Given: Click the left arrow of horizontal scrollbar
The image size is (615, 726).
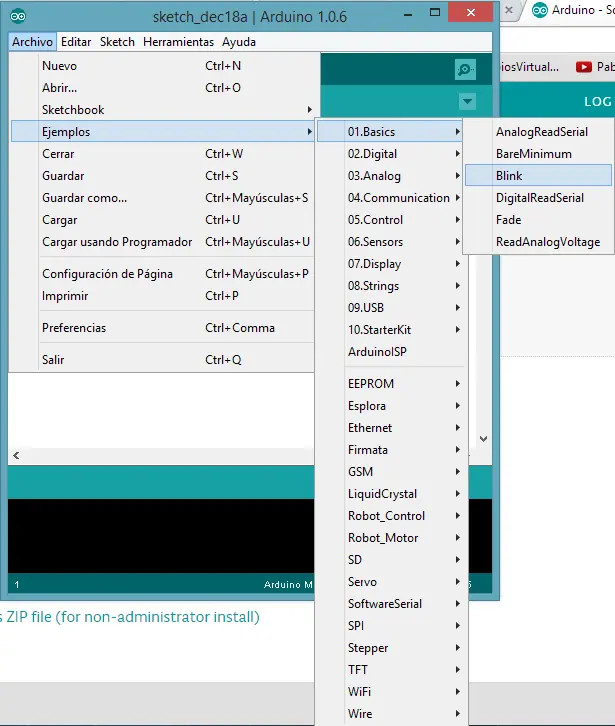Looking at the screenshot, I should click(x=16, y=456).
